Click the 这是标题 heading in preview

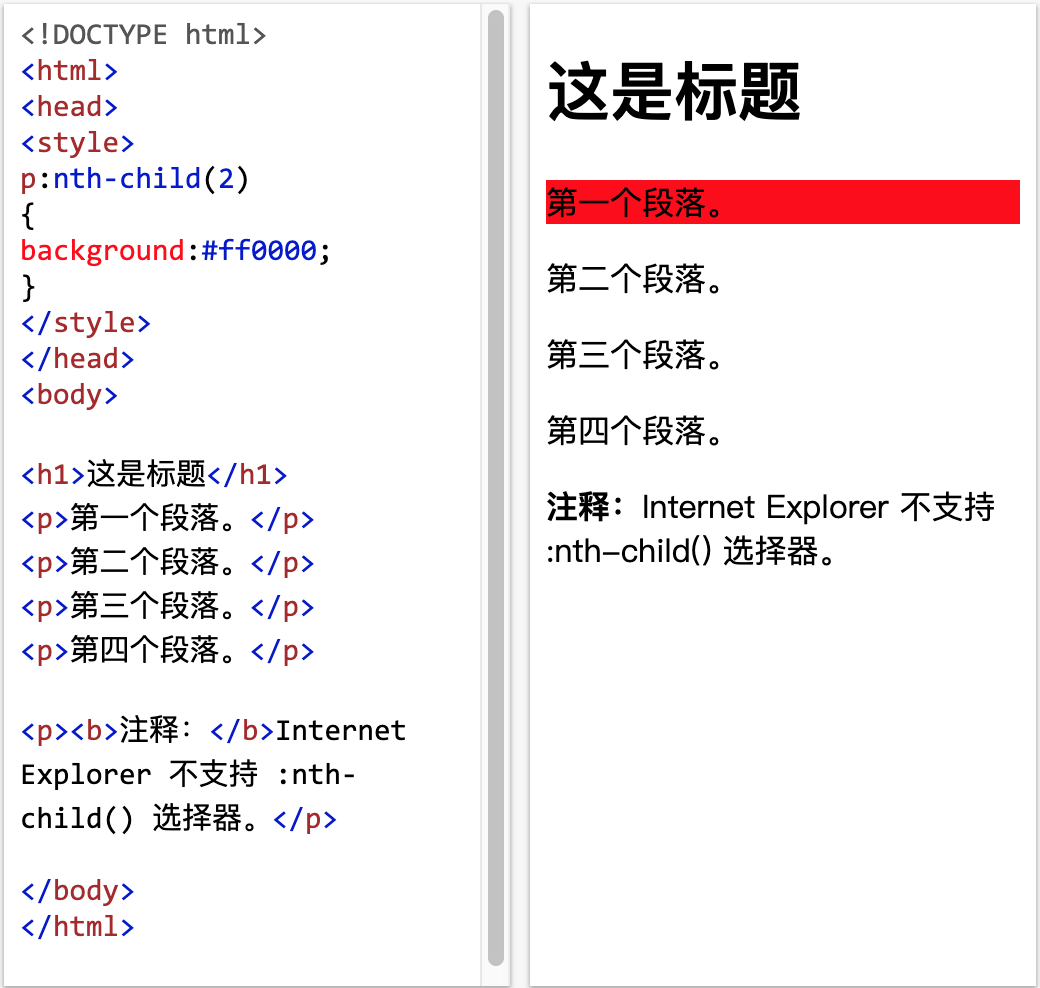[x=670, y=90]
